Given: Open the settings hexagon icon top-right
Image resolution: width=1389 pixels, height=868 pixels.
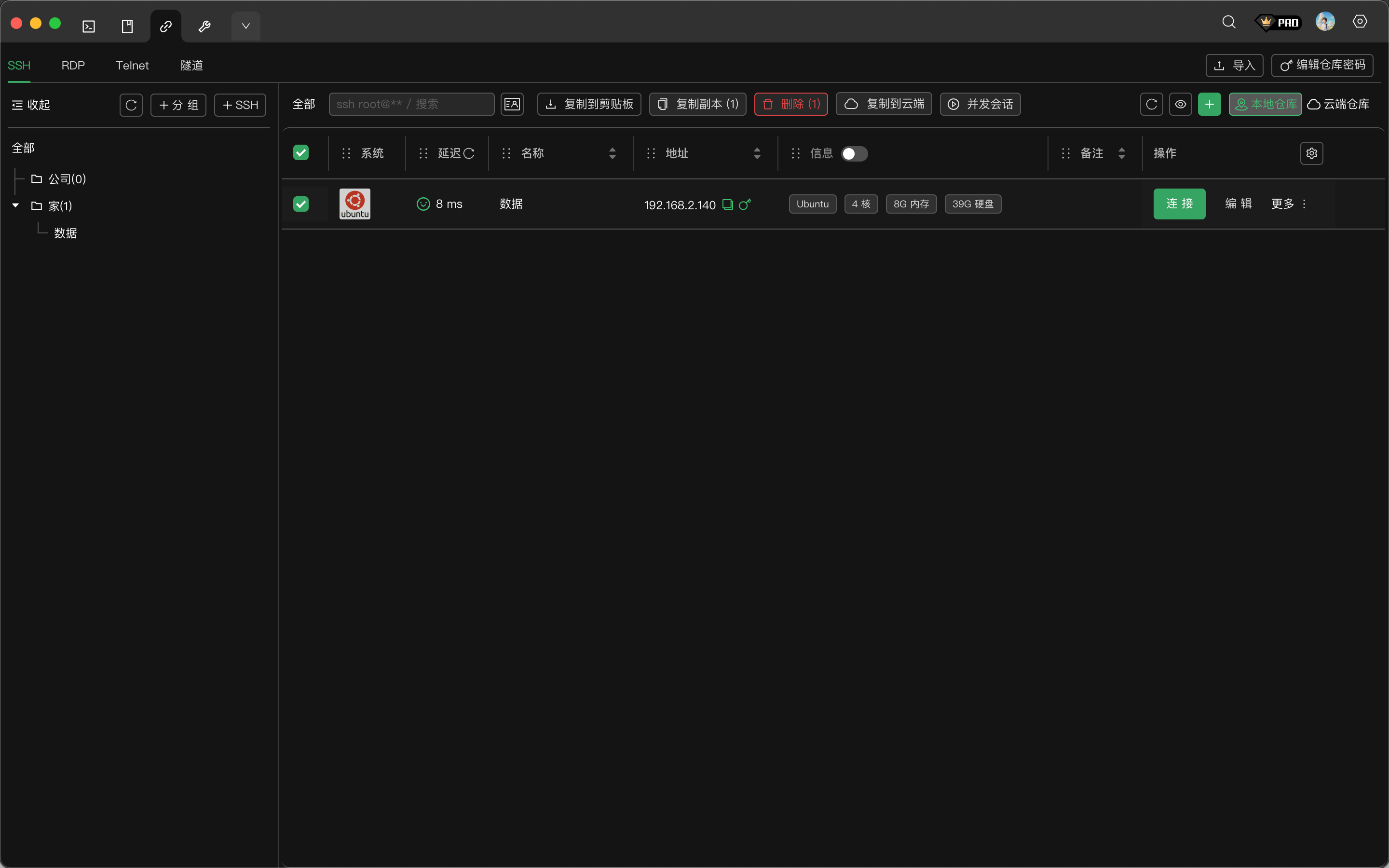Looking at the screenshot, I should 1359,22.
